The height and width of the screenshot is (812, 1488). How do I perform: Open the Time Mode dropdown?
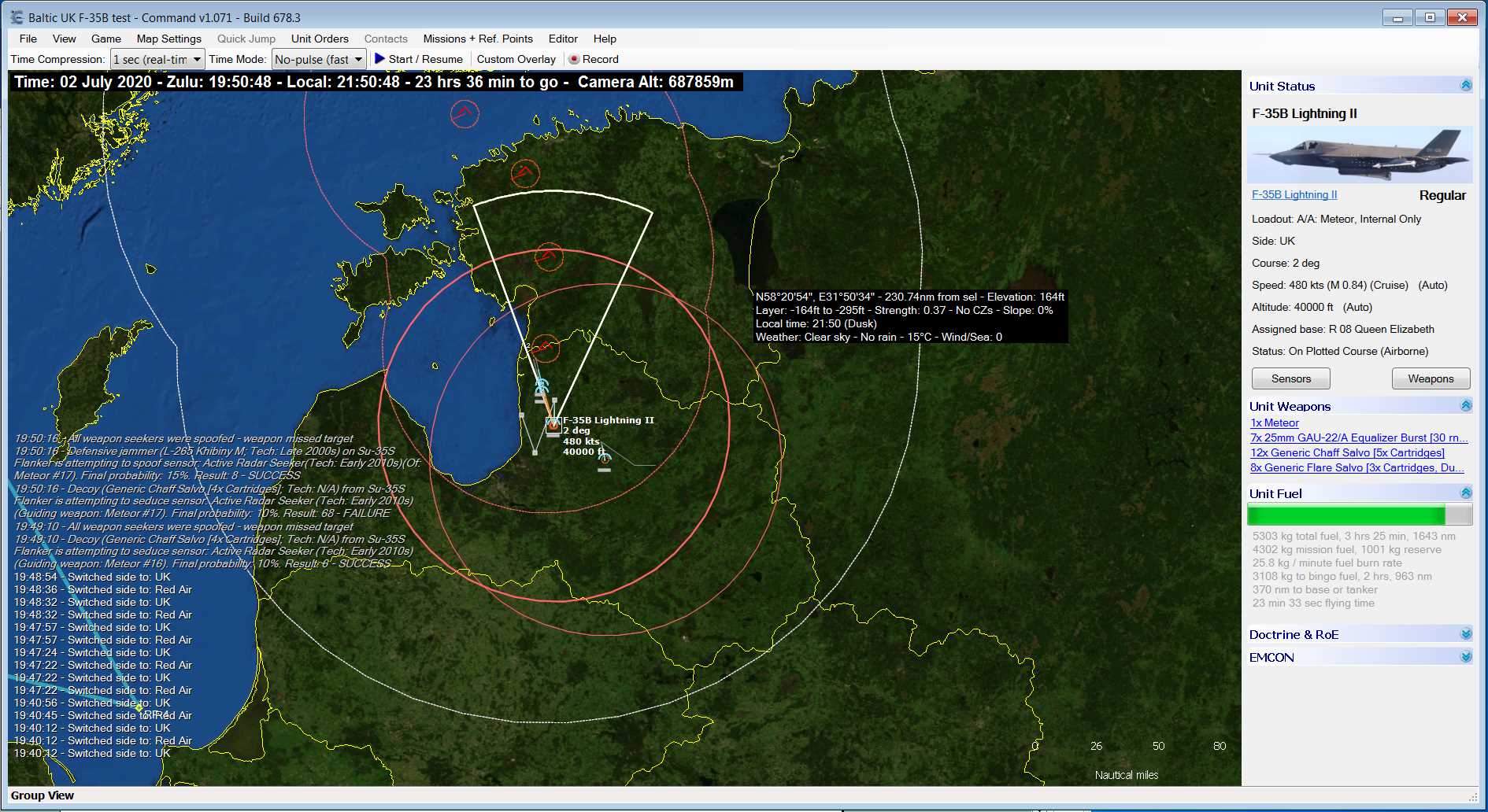point(319,59)
